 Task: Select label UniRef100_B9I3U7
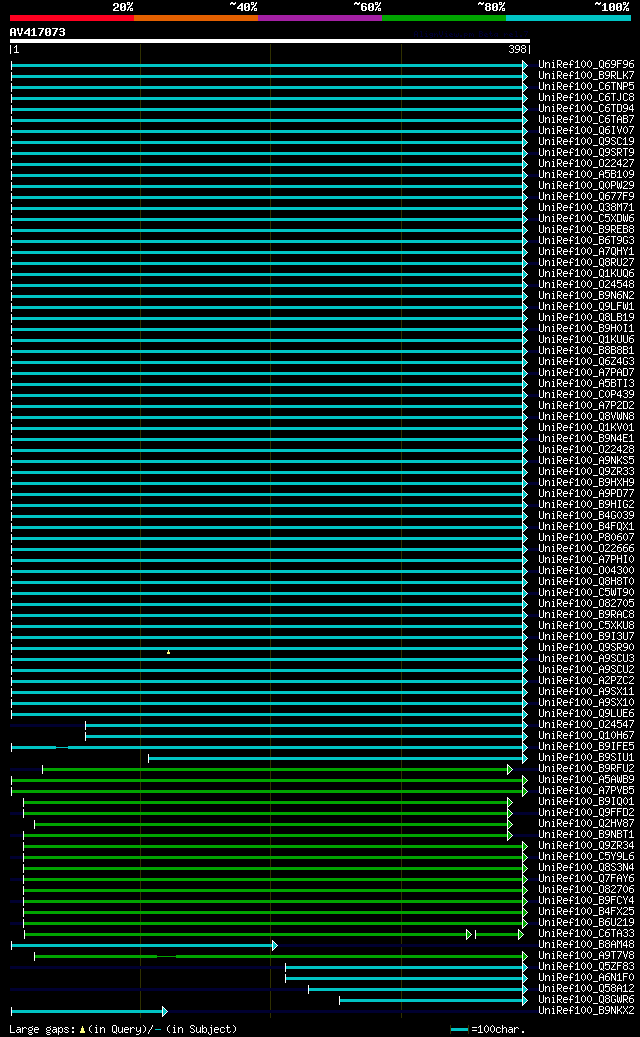coord(586,636)
